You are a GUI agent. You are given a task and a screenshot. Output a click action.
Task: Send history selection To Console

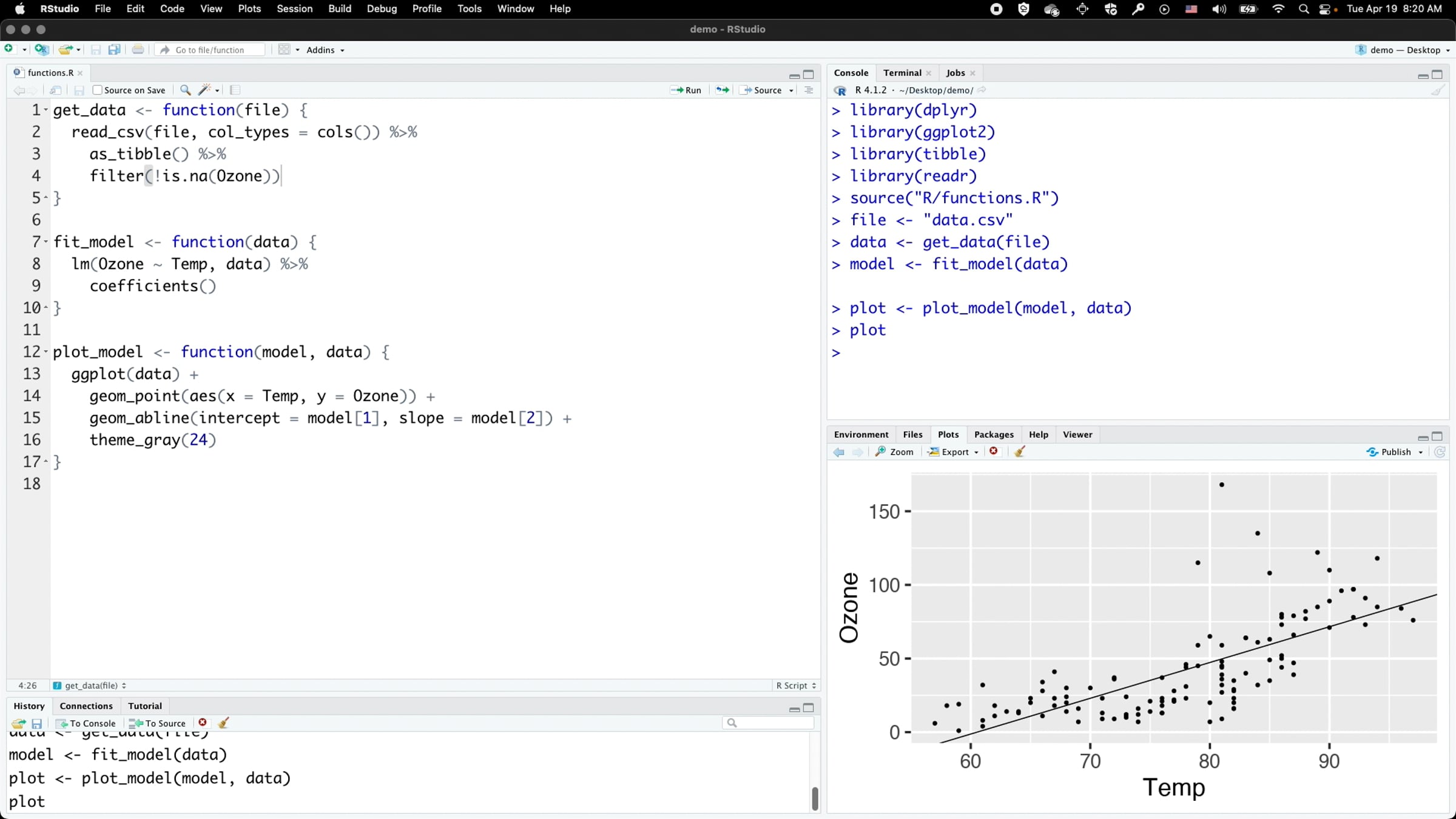[x=86, y=723]
